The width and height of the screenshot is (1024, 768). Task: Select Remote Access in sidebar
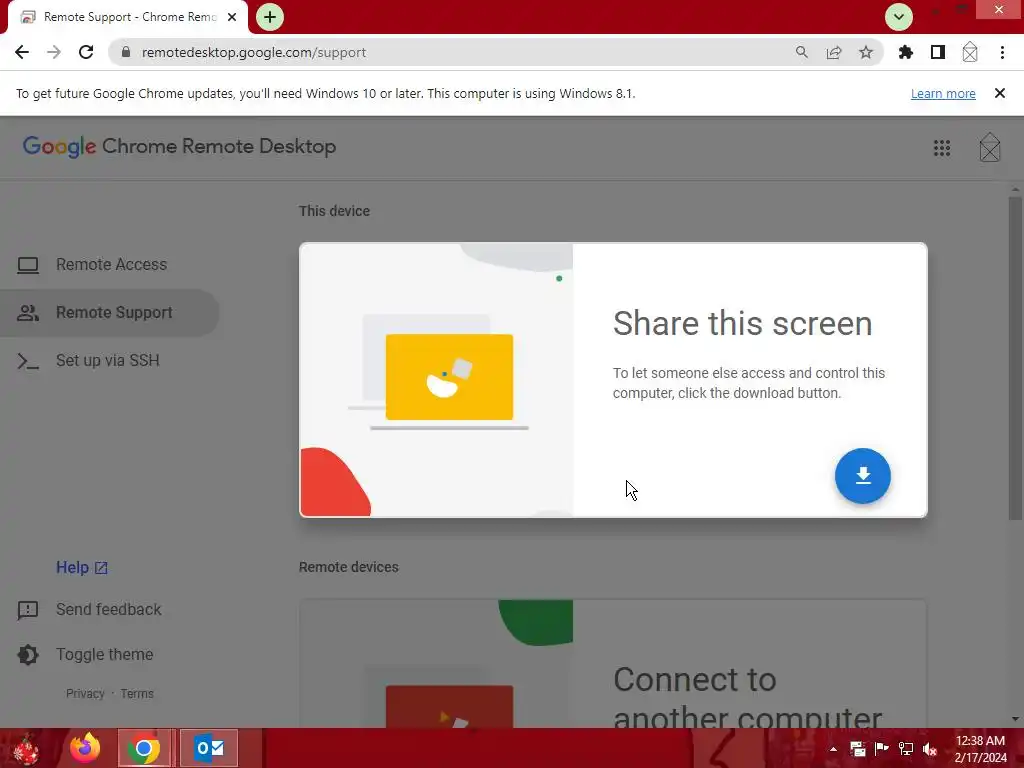point(111,264)
